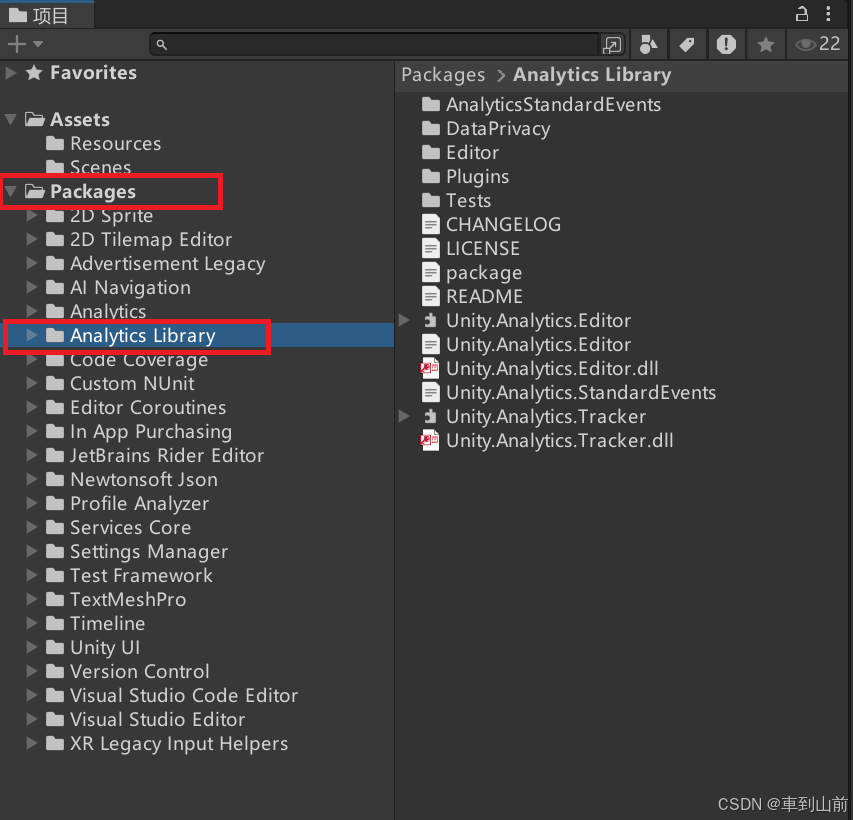
Task: Select the Unity.Analytics.Editor.dll plugin icon
Action: coord(430,368)
